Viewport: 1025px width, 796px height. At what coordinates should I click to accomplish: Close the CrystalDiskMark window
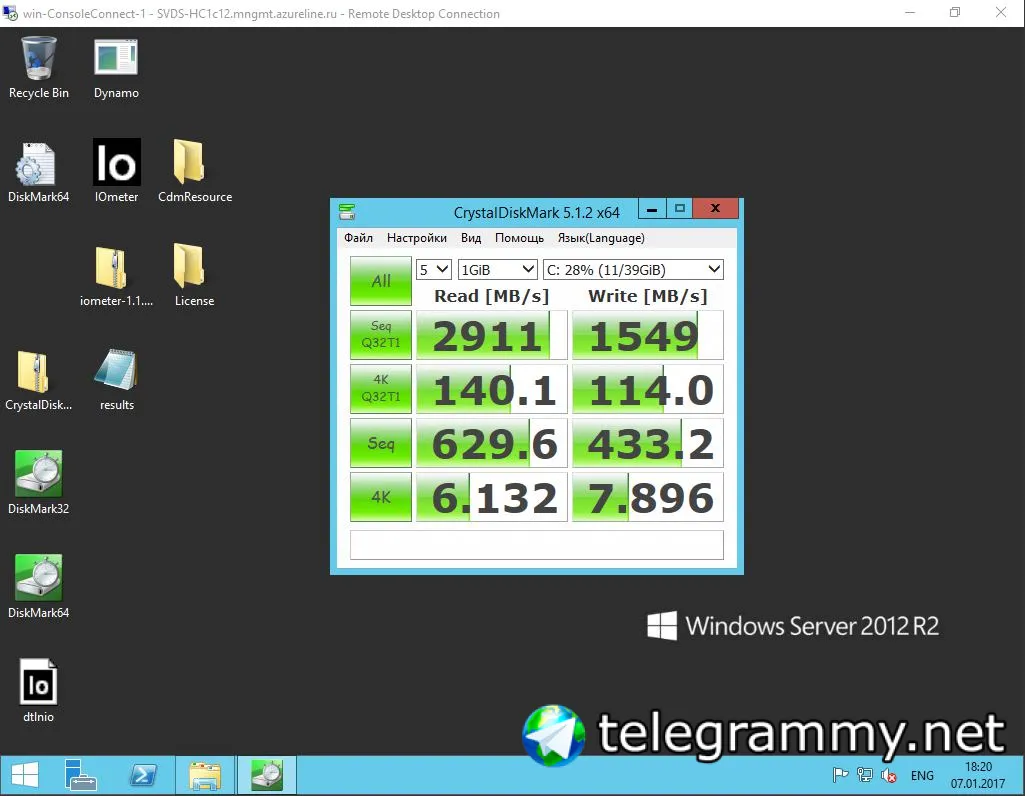tap(716, 209)
